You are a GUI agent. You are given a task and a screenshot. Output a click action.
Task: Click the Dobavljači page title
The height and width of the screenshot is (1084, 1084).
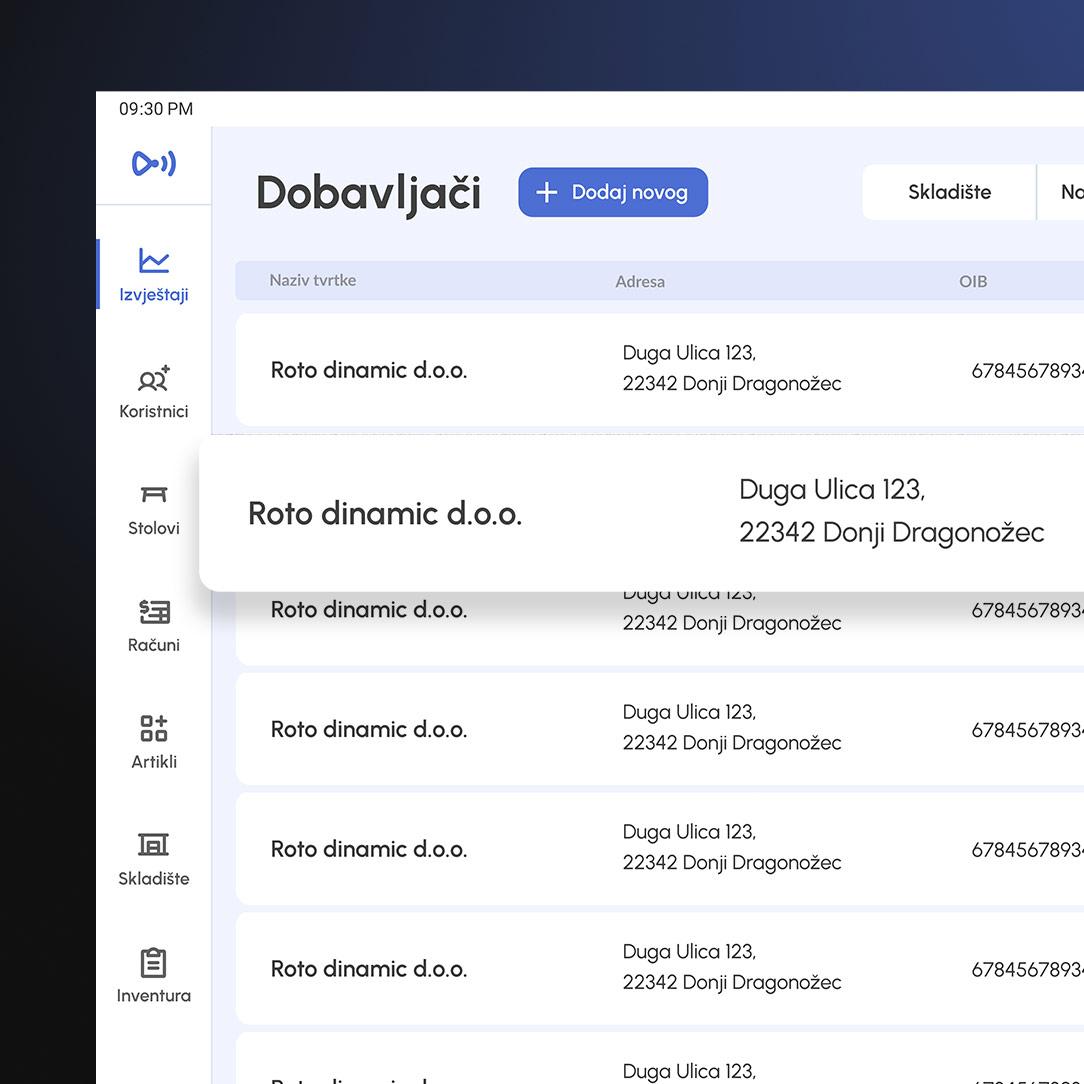click(368, 193)
